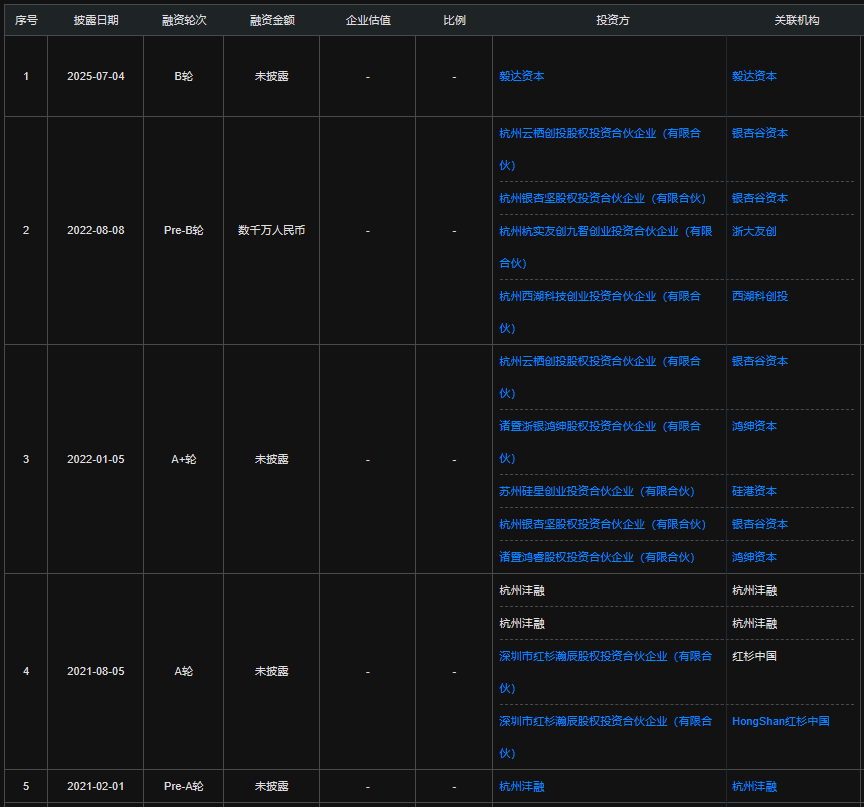This screenshot has height=807, width=864.
Task: Select the date 2021-08-05
Action: coord(96,671)
